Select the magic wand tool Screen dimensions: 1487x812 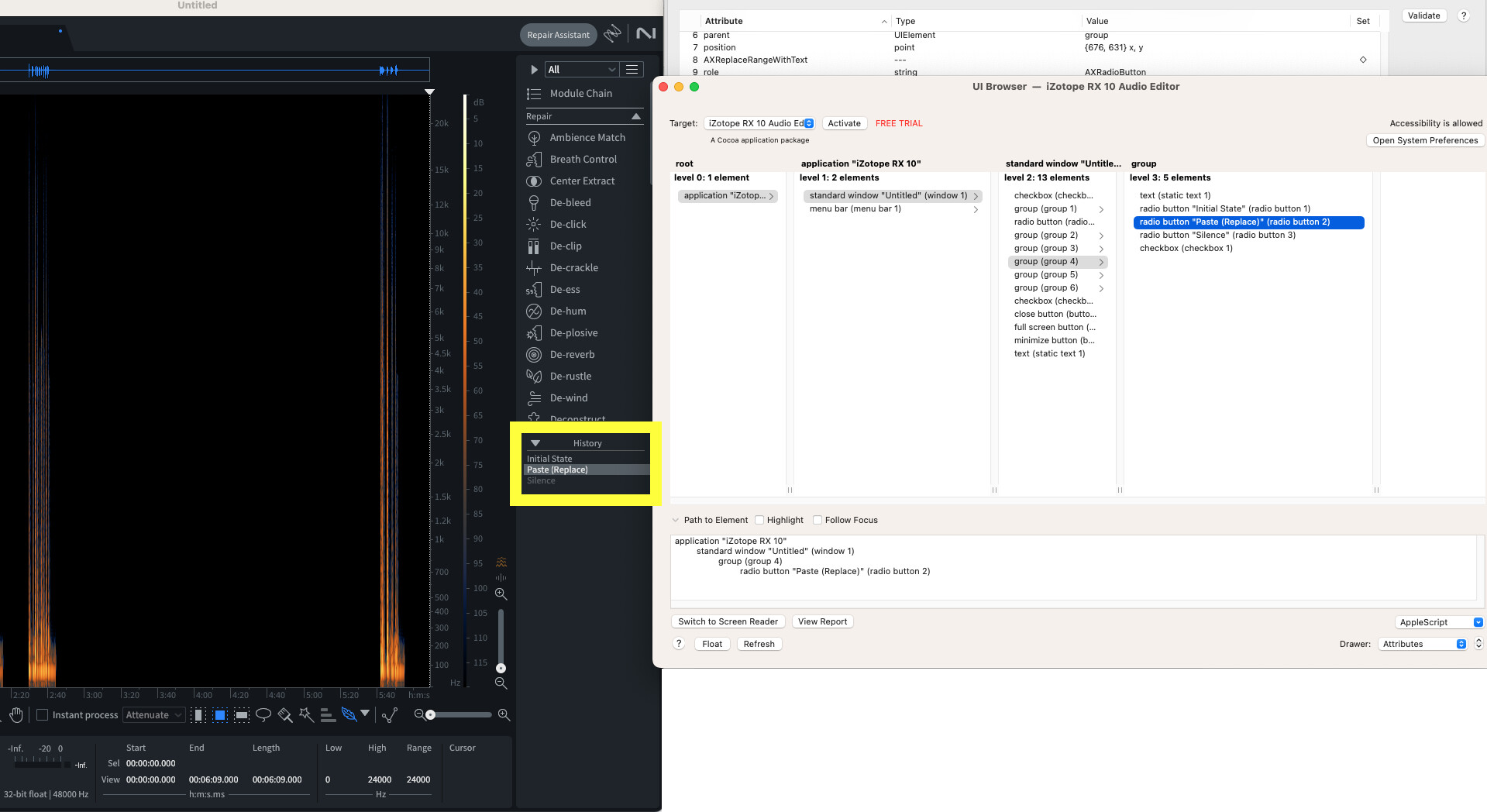(306, 715)
